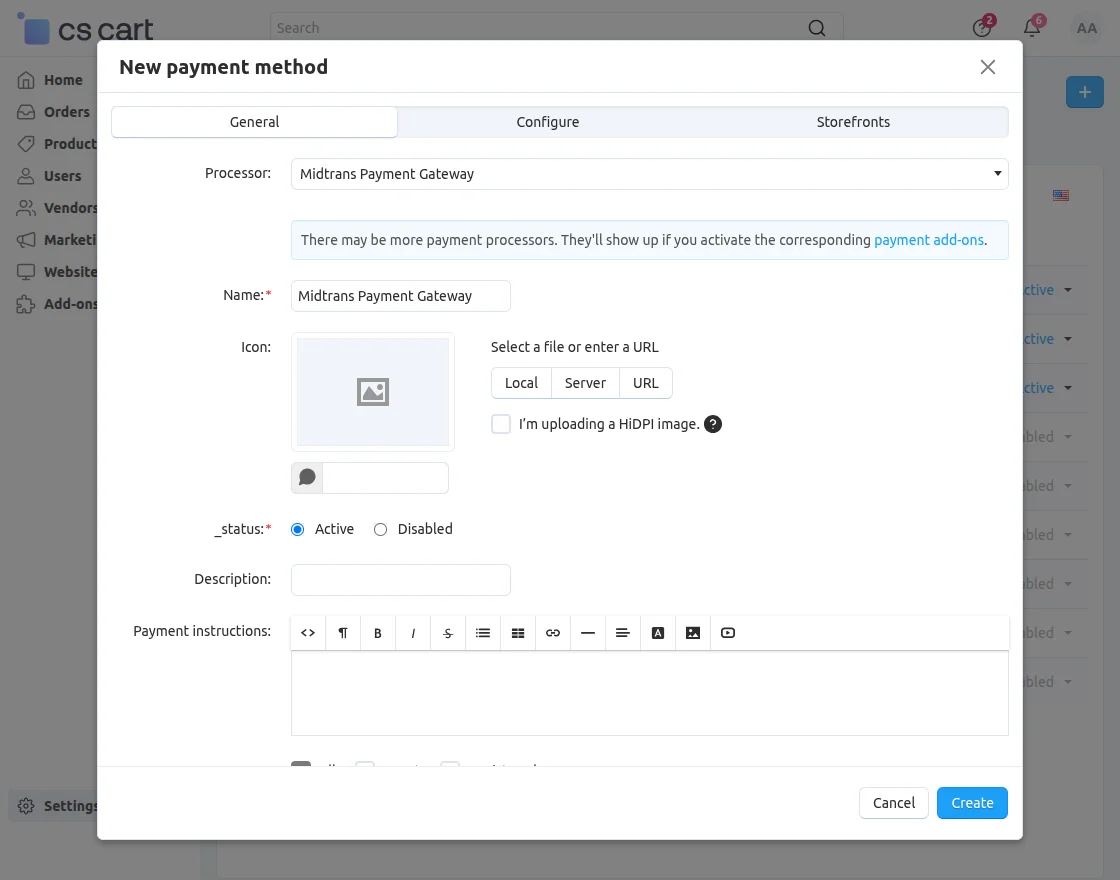Viewport: 1120px width, 880px height.
Task: Select the Orders icon in sidebar
Action: pos(27,112)
